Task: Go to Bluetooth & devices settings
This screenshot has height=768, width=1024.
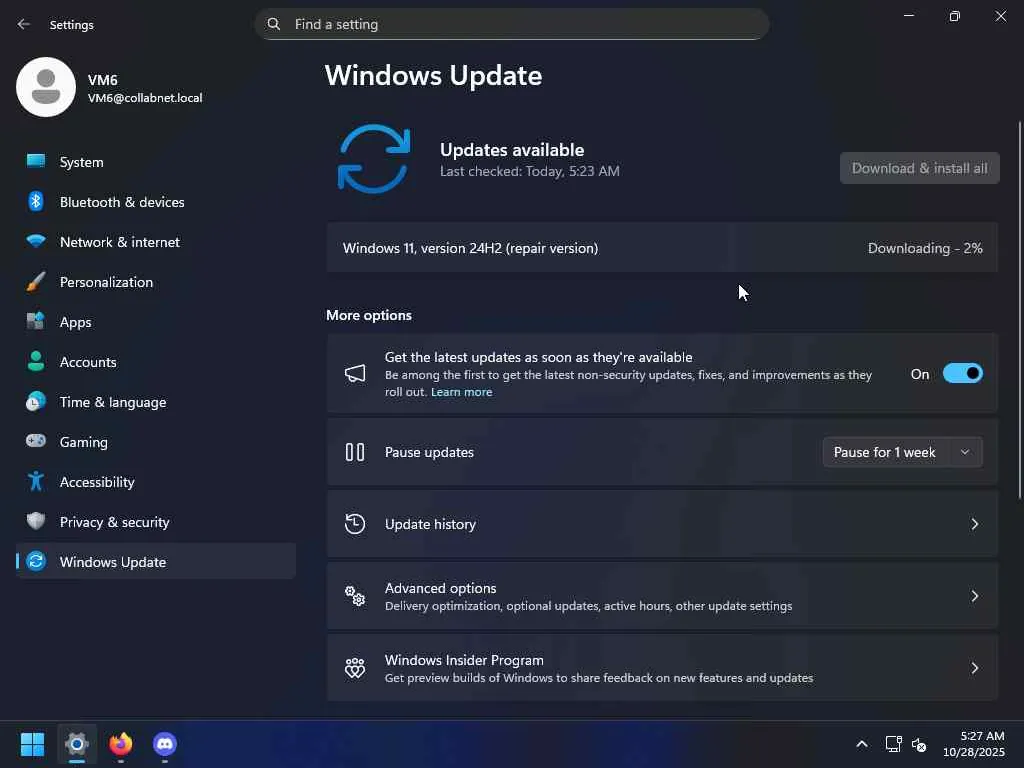Action: [x=155, y=202]
